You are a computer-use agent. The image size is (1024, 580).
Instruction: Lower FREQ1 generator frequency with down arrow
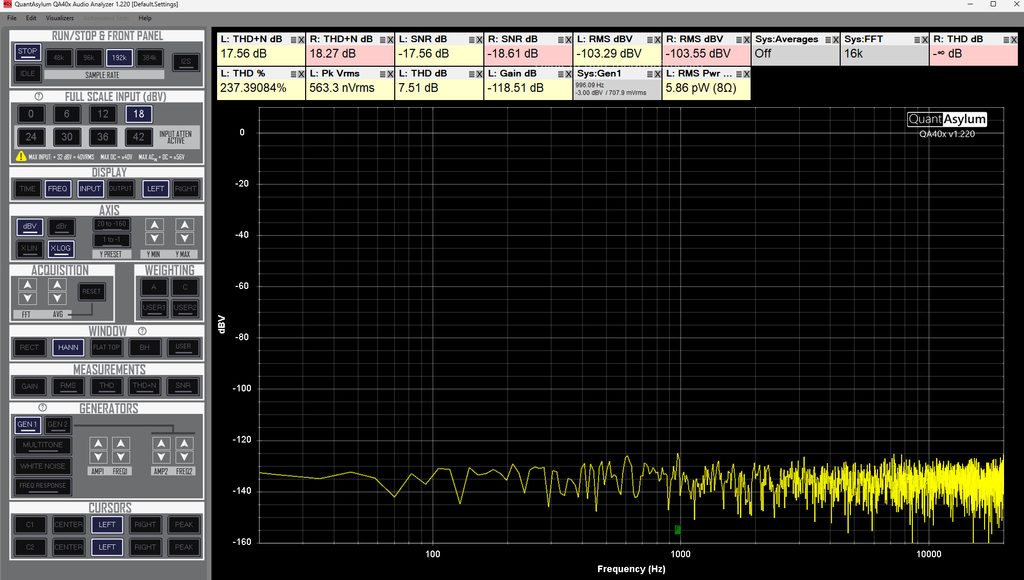tap(121, 457)
